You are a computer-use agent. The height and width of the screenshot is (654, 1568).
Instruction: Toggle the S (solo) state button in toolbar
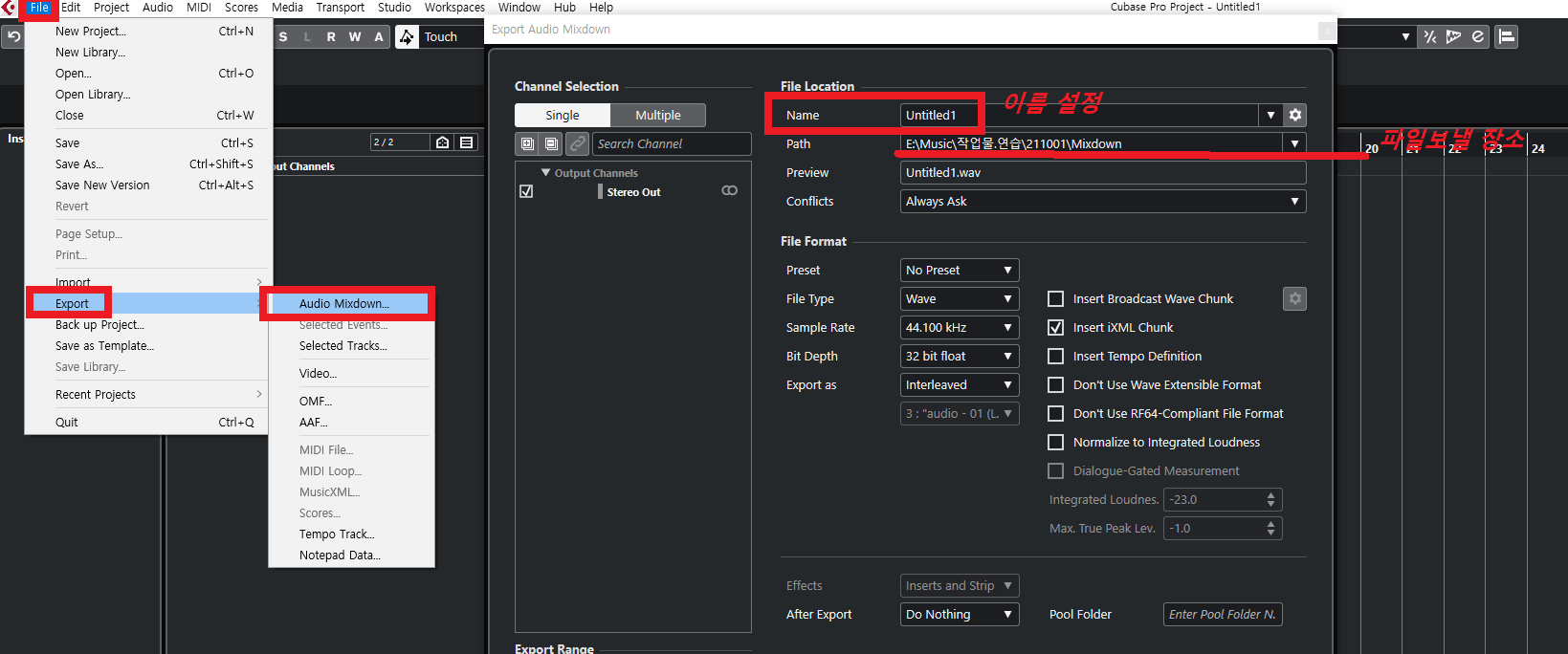click(x=283, y=36)
